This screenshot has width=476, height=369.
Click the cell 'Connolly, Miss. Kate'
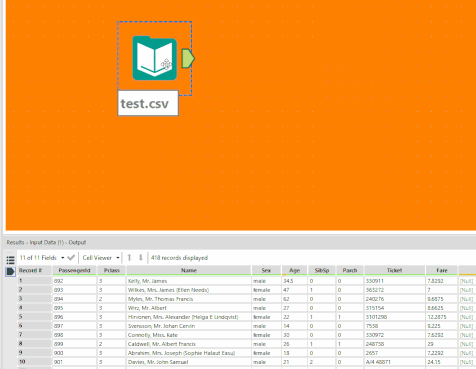pyautogui.click(x=189, y=335)
